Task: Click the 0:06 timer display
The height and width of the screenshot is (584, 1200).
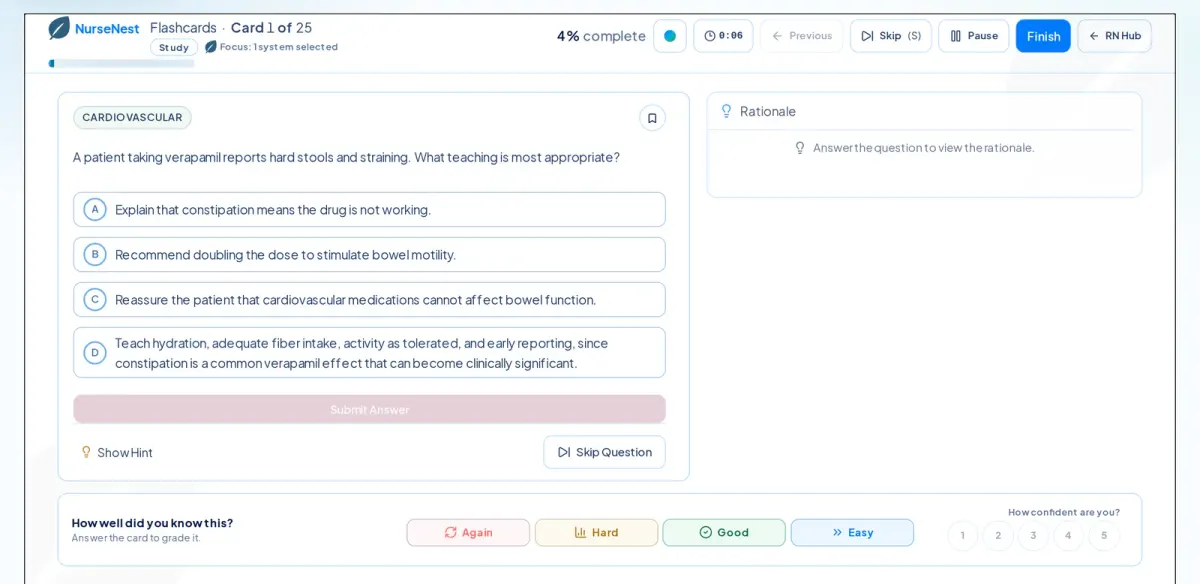Action: tap(723, 36)
